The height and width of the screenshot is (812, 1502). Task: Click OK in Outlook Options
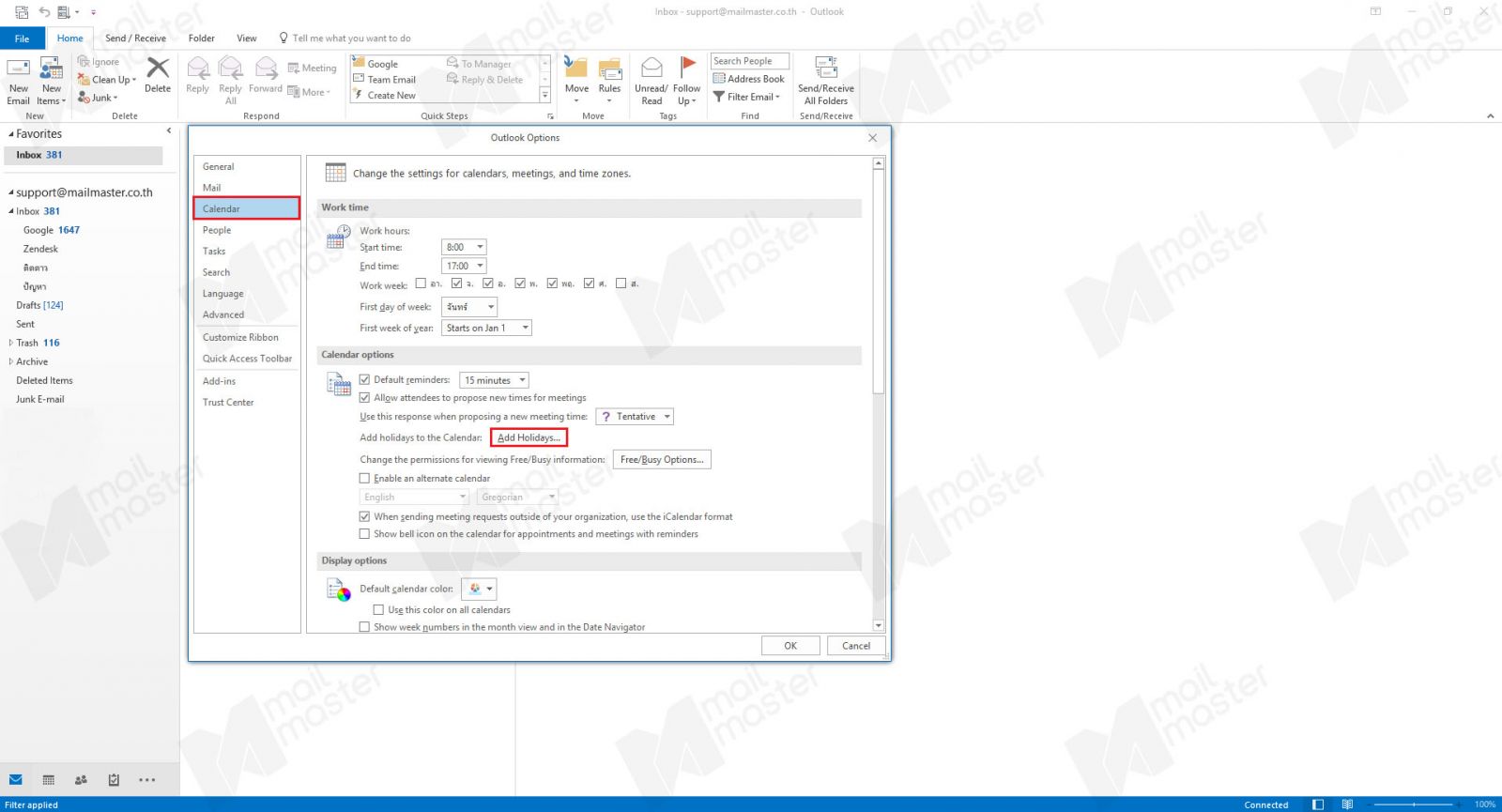click(790, 646)
